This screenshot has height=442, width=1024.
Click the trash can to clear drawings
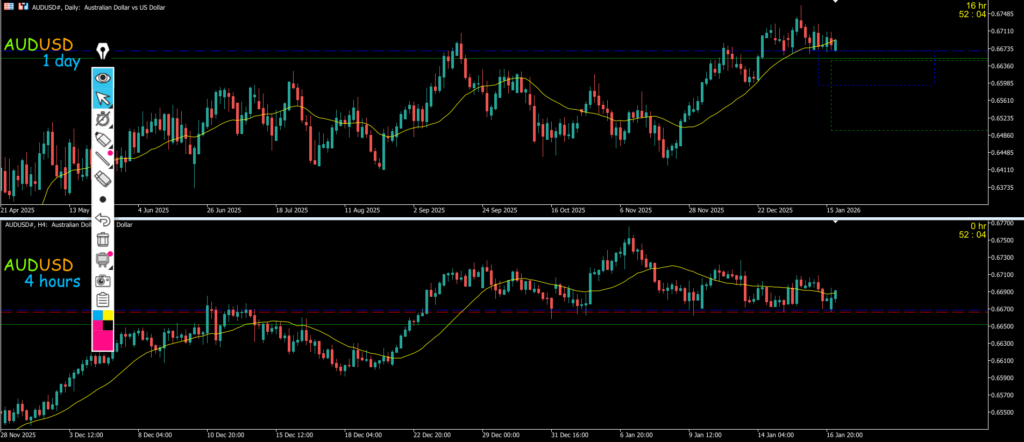pyautogui.click(x=103, y=239)
